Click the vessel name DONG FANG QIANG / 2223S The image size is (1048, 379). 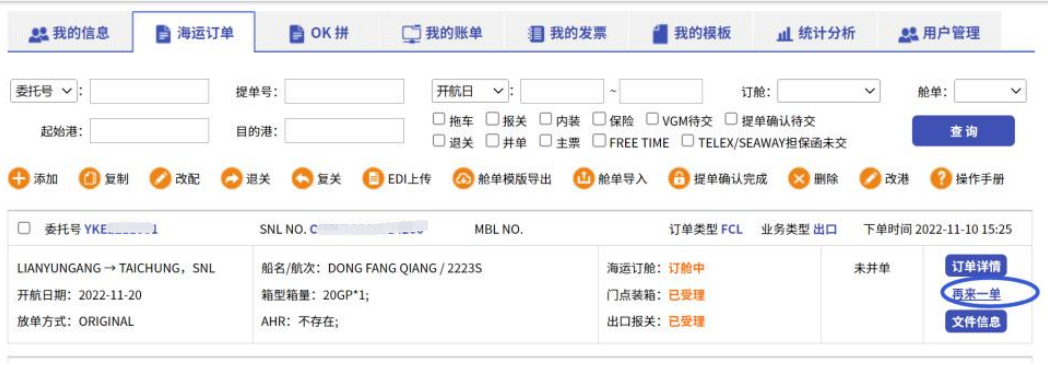pos(404,269)
